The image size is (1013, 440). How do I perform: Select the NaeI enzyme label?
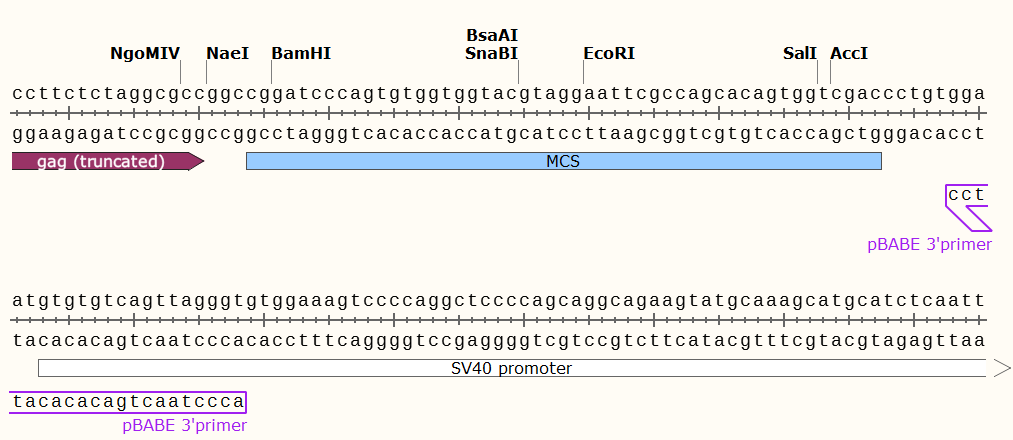[x=227, y=53]
